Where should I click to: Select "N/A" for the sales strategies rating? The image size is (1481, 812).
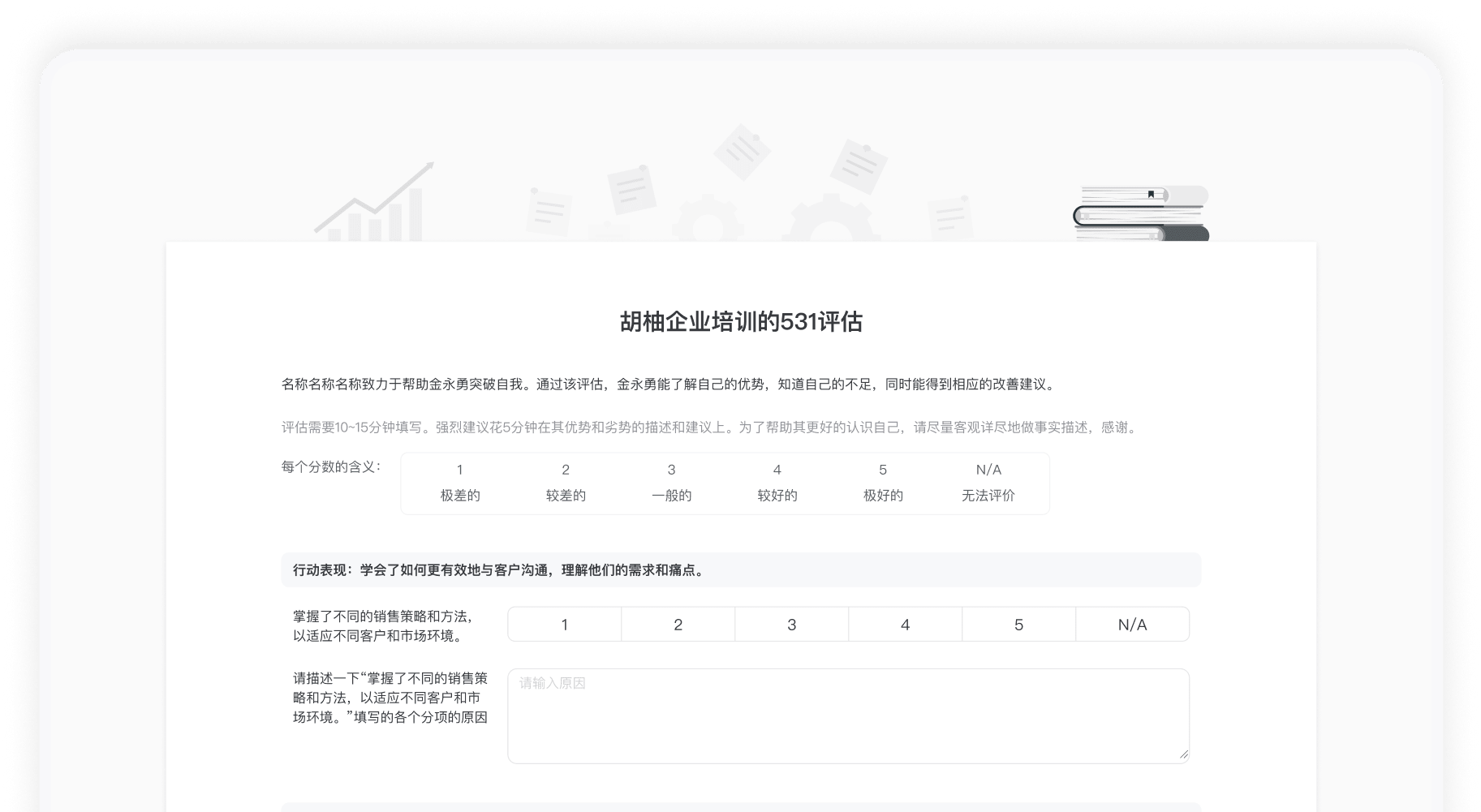(x=1132, y=624)
